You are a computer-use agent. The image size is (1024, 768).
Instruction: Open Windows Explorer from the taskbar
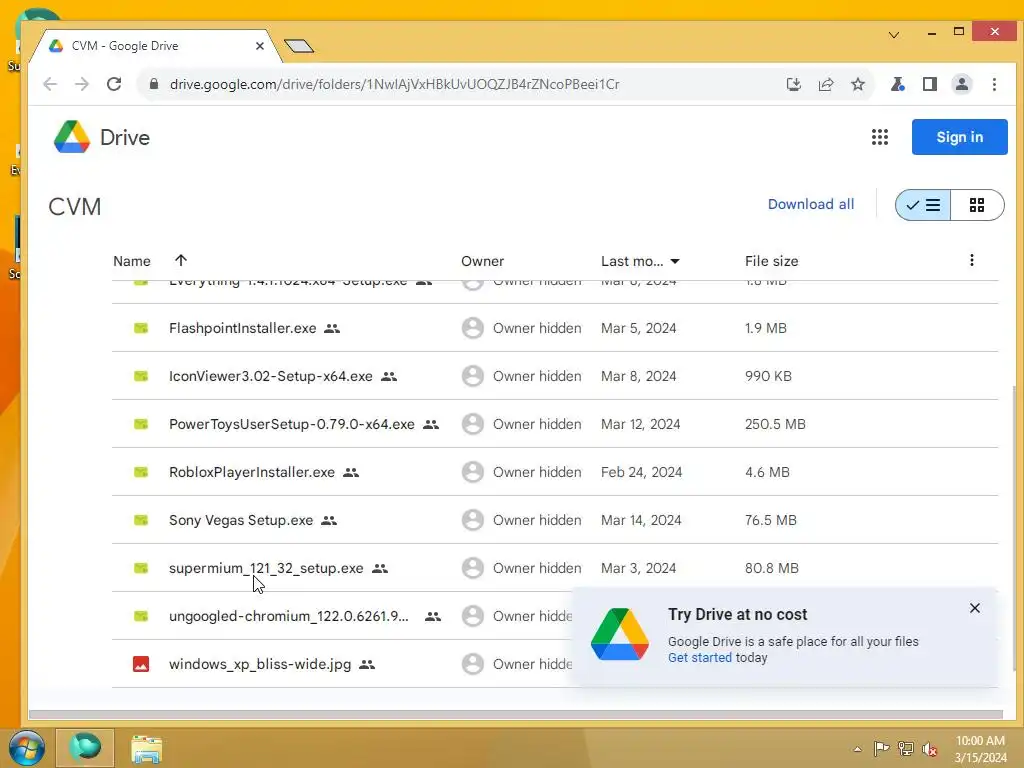tap(146, 748)
